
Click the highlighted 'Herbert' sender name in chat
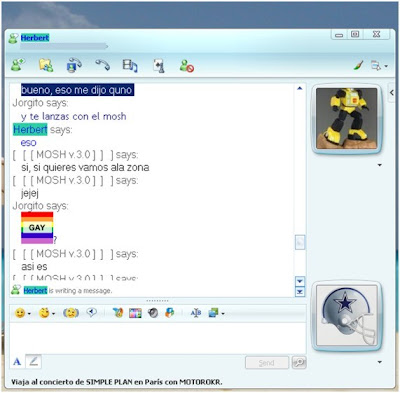[30, 129]
